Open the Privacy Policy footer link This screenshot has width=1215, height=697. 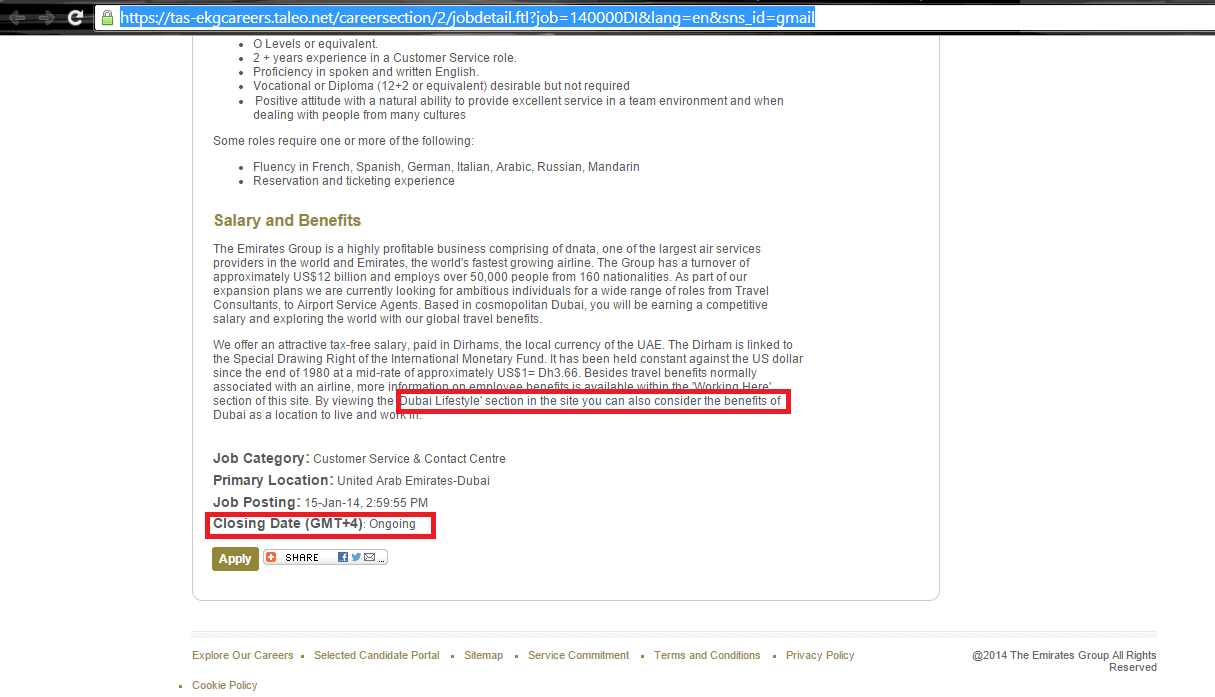[x=820, y=656]
